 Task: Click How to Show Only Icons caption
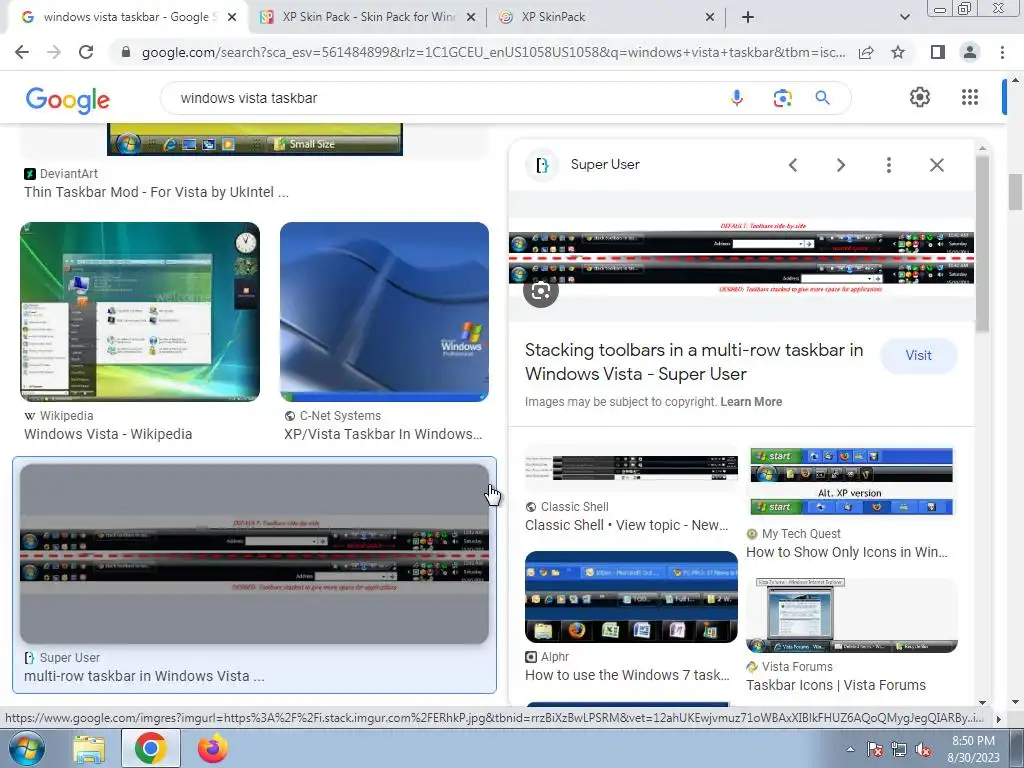pyautogui.click(x=846, y=552)
